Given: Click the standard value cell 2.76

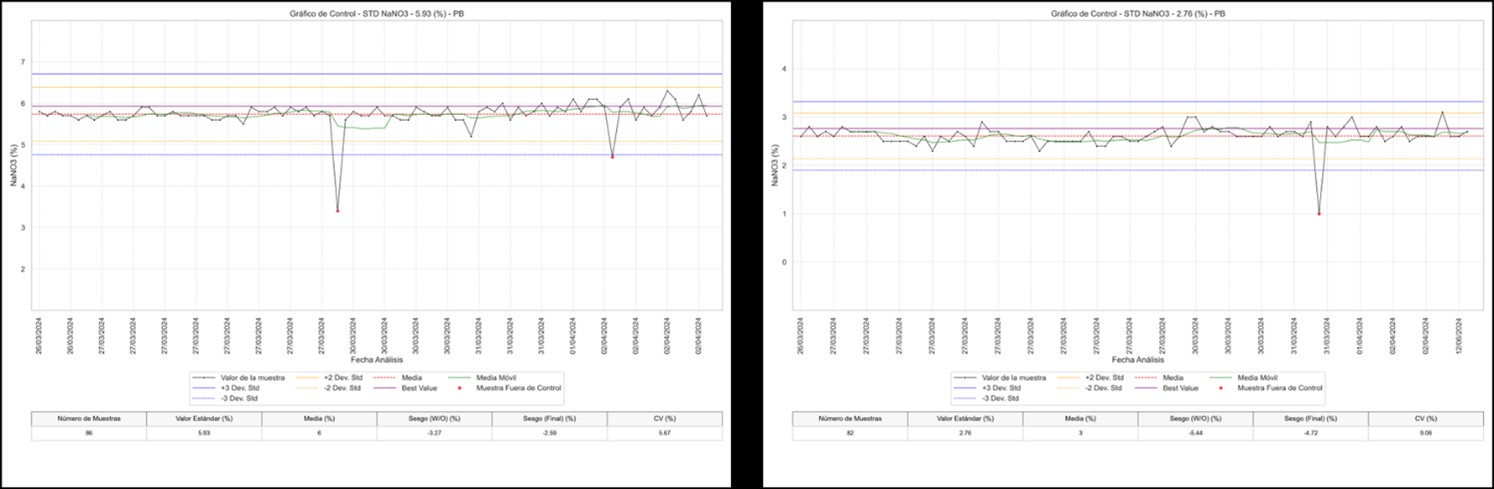Looking at the screenshot, I should (x=965, y=433).
